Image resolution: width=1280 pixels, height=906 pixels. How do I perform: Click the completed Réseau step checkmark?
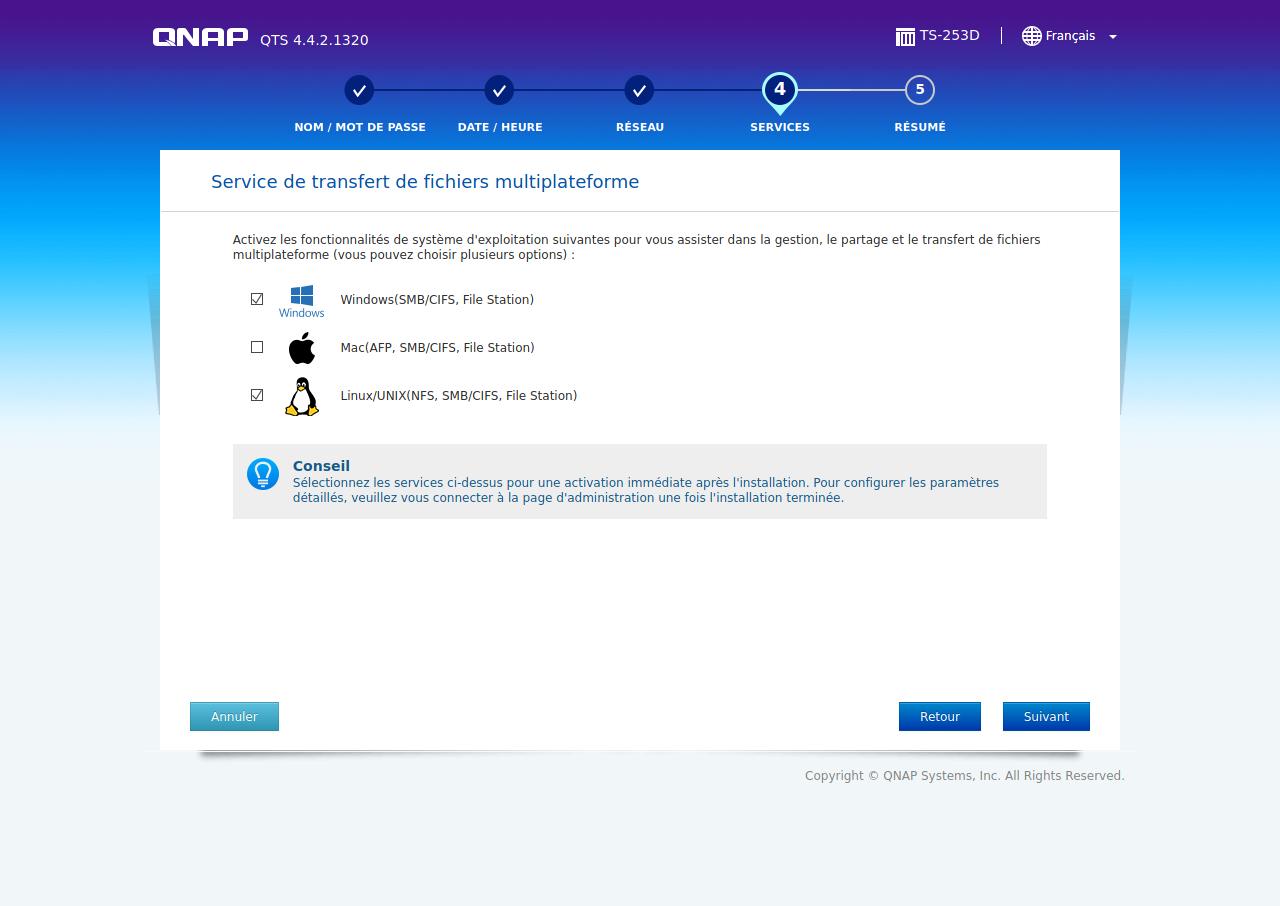point(639,91)
